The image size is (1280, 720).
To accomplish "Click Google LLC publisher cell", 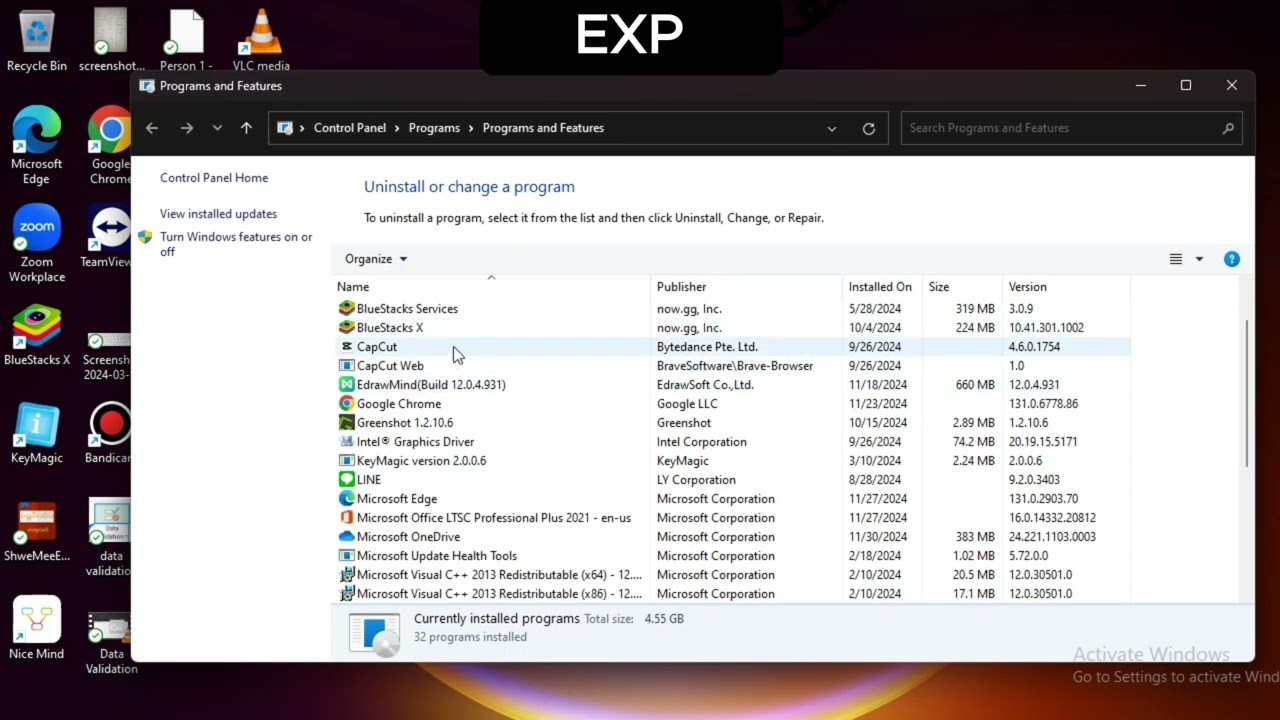I will pos(687,404).
